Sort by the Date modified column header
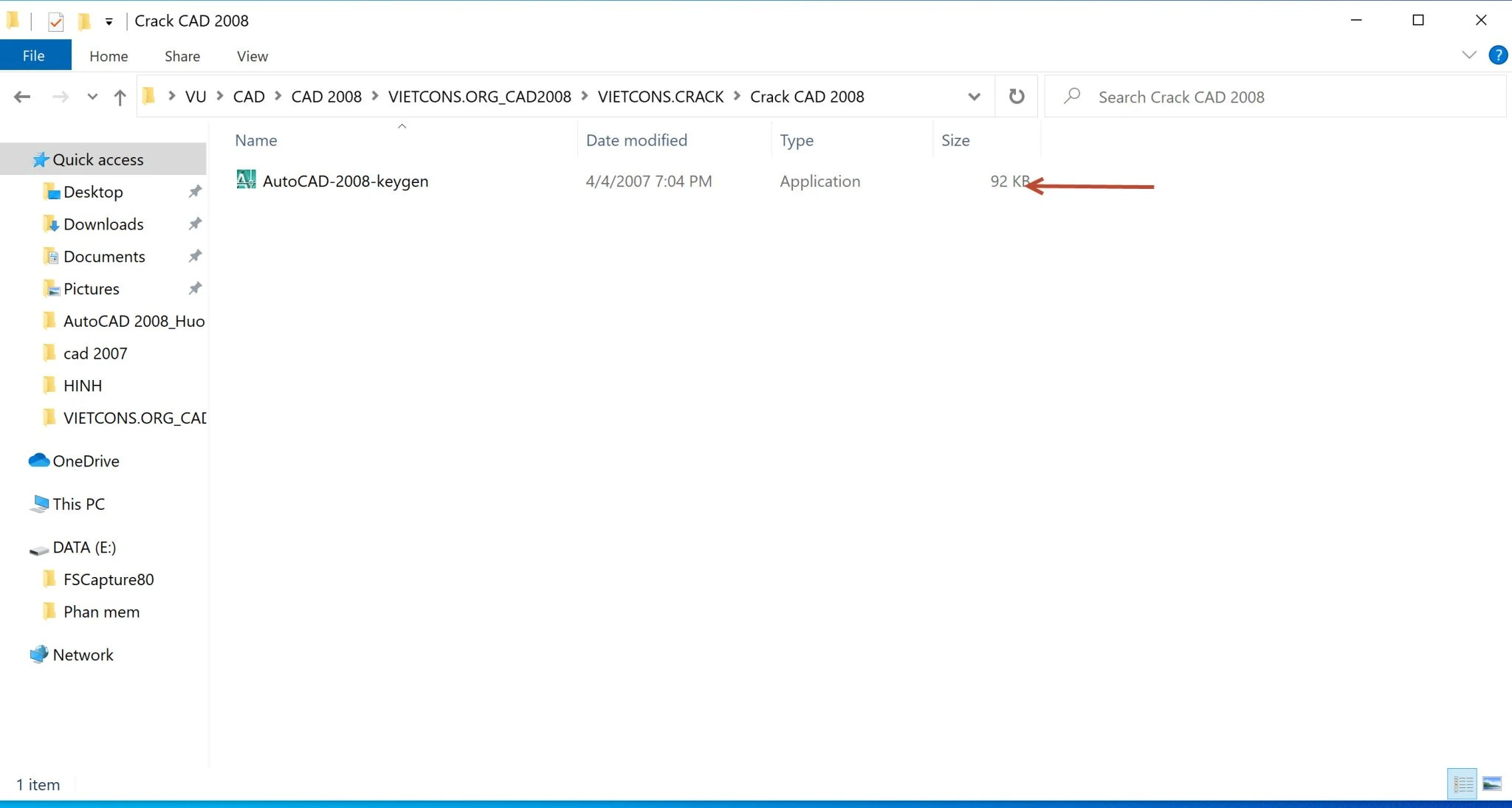 pyautogui.click(x=636, y=140)
